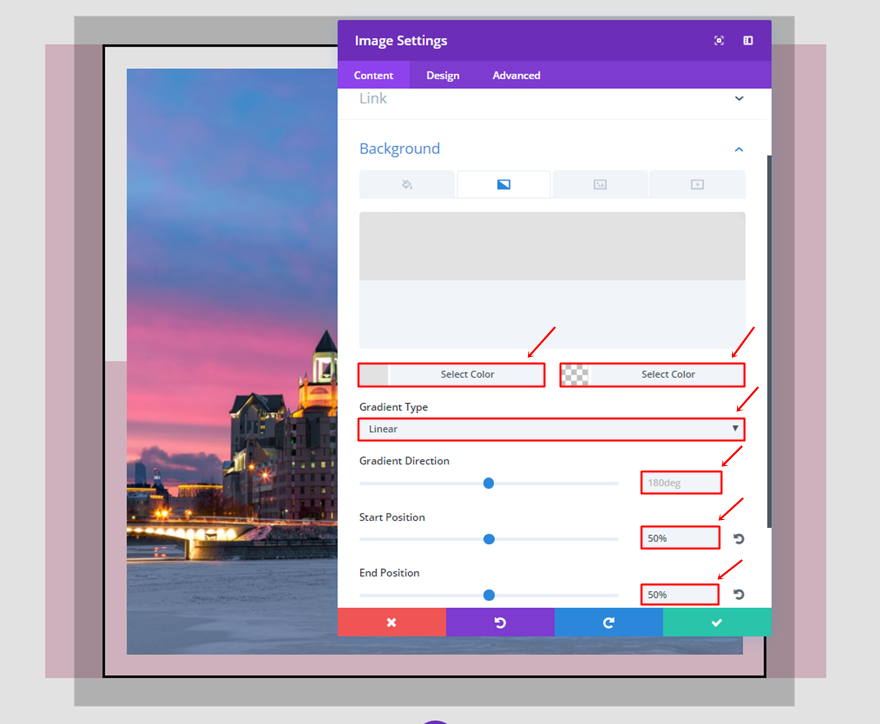Reset the Start Position value
Viewport: 880px width, 724px height.
point(739,539)
